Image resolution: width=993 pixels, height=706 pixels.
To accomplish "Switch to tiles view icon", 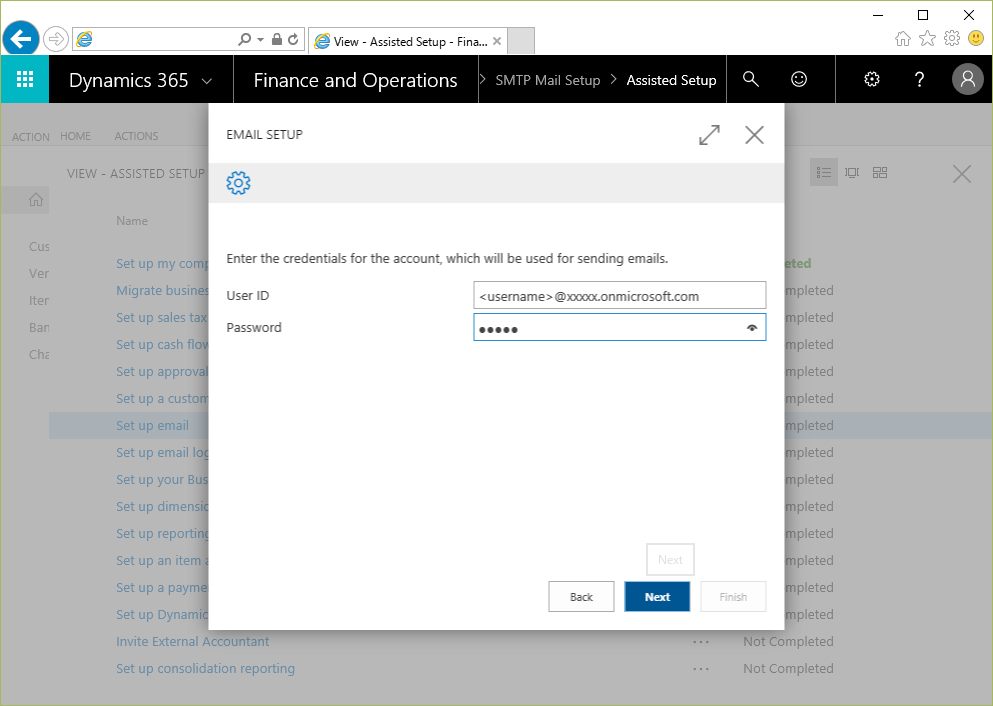I will (880, 172).
